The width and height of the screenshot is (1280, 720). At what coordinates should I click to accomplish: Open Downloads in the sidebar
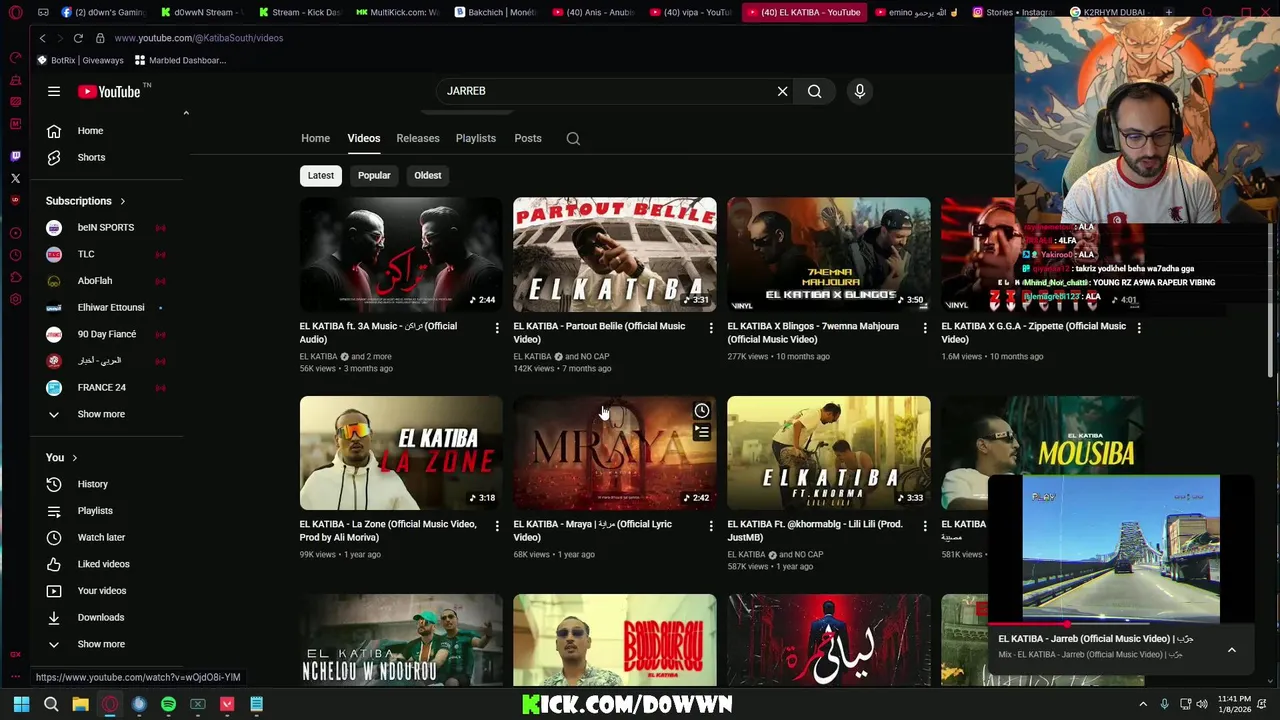click(x=100, y=617)
